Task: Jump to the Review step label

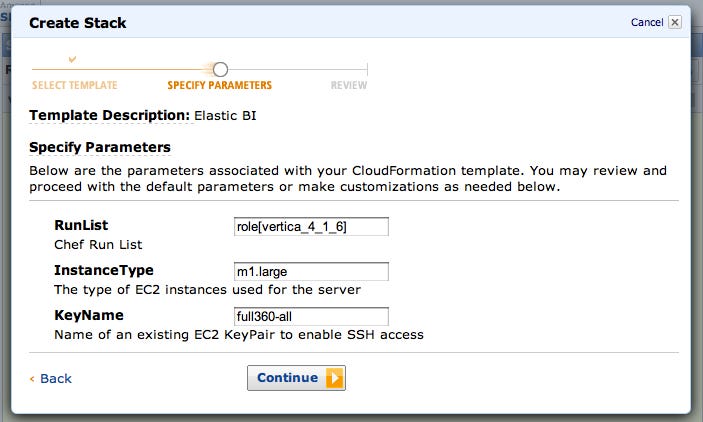Action: tap(349, 86)
